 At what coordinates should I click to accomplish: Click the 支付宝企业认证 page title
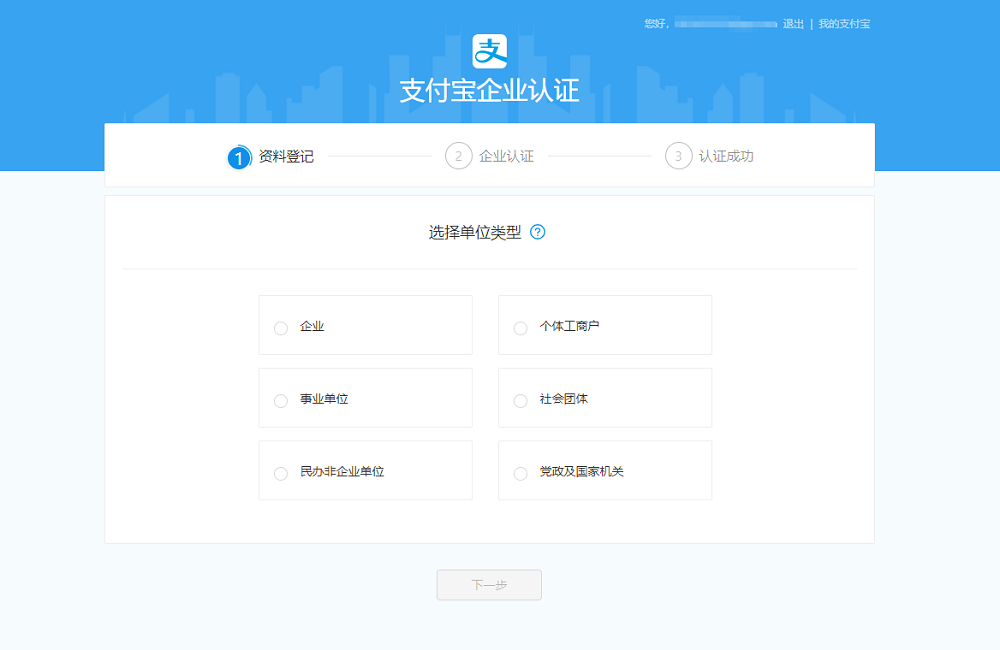[490, 91]
